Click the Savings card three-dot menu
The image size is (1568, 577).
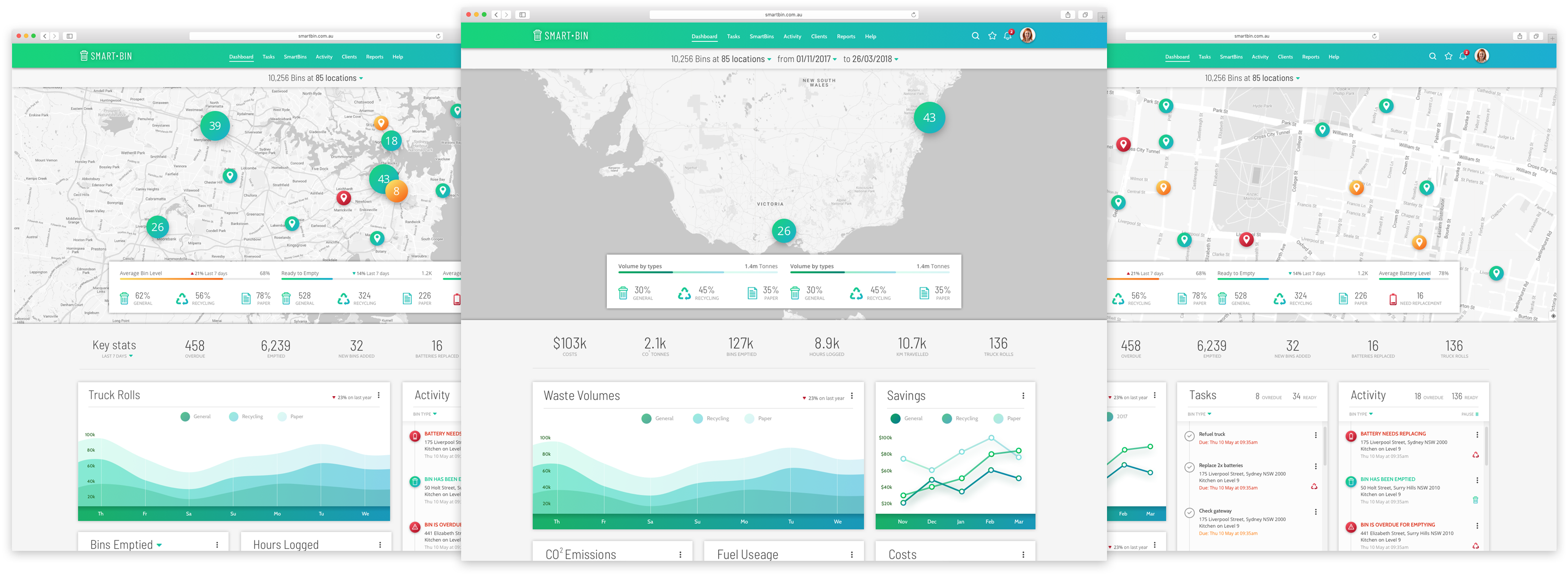(1023, 396)
